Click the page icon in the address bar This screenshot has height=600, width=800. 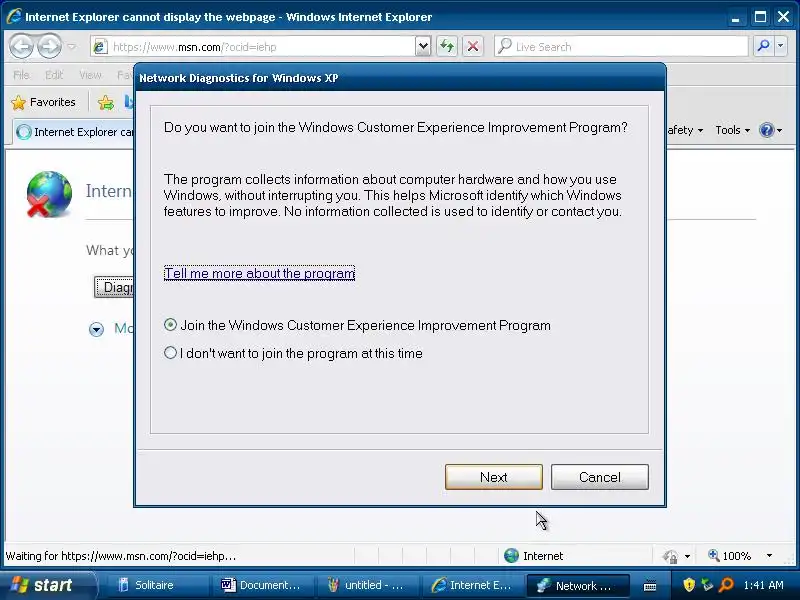pyautogui.click(x=100, y=47)
